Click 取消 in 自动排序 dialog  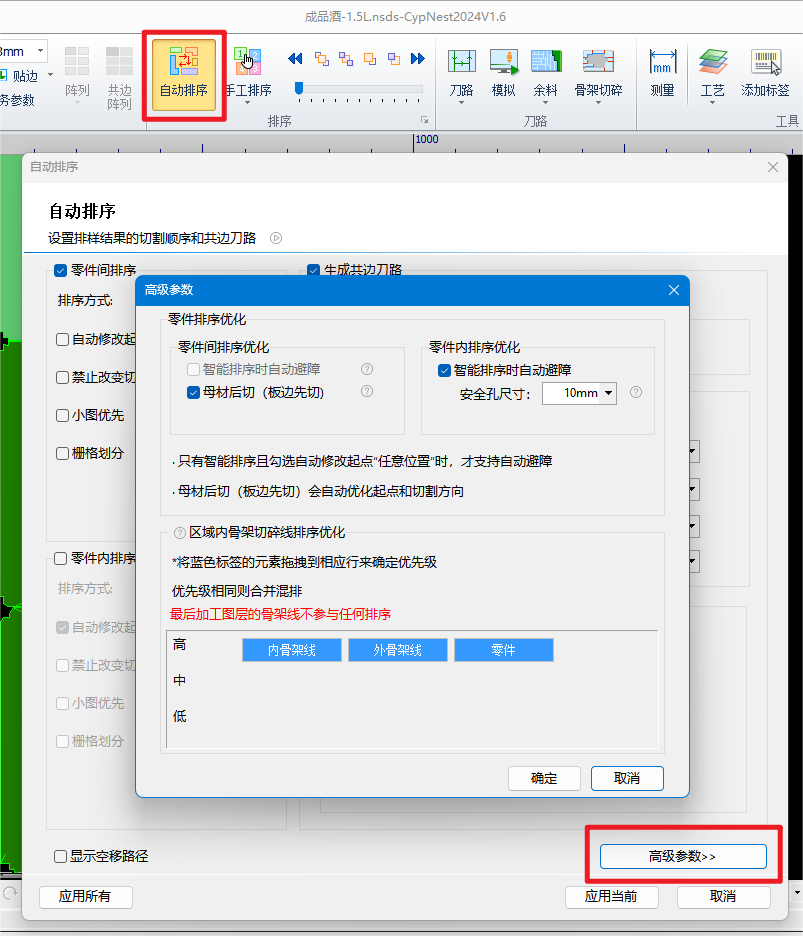tap(723, 897)
